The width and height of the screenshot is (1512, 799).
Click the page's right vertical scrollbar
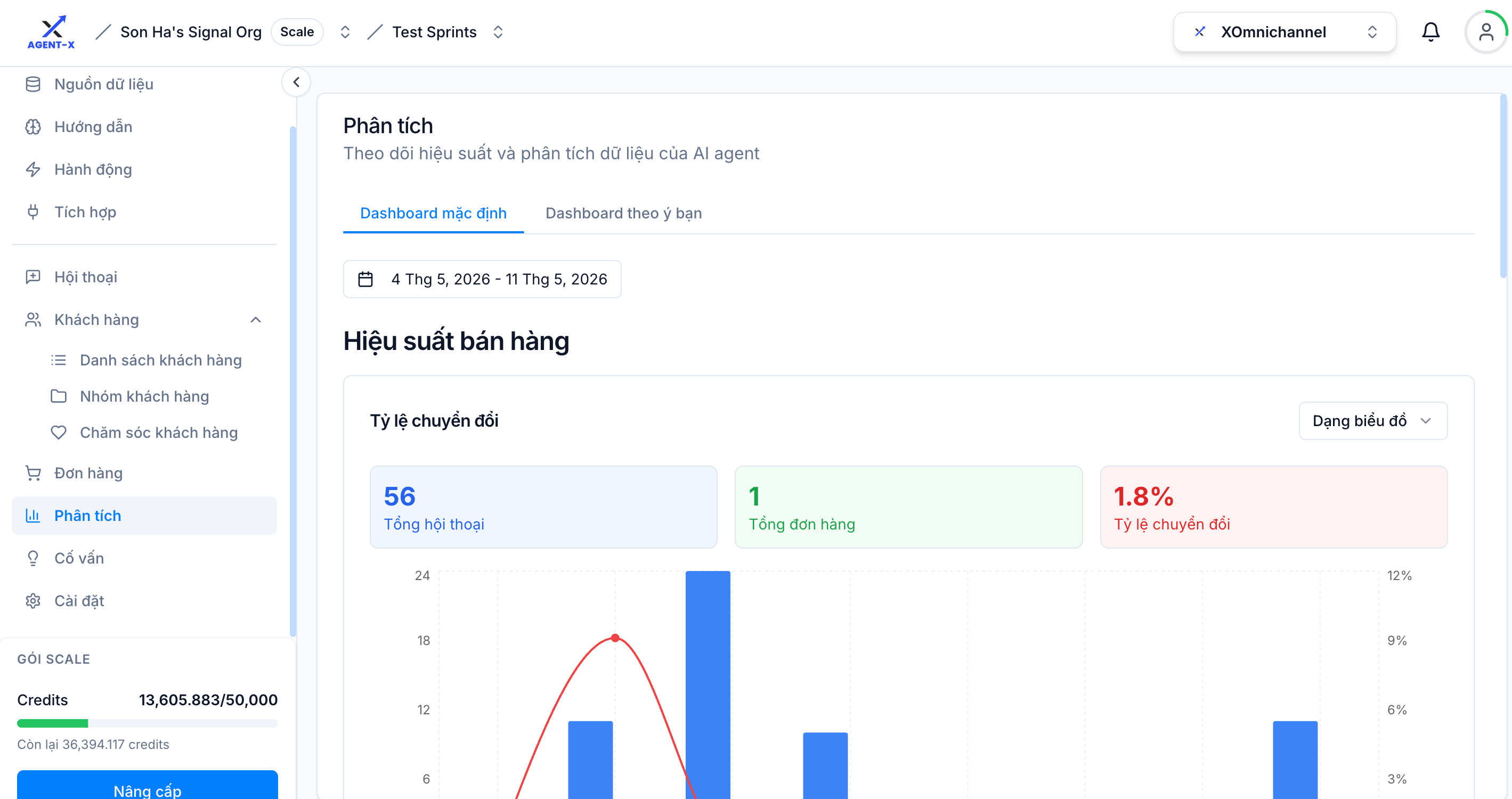(1502, 186)
